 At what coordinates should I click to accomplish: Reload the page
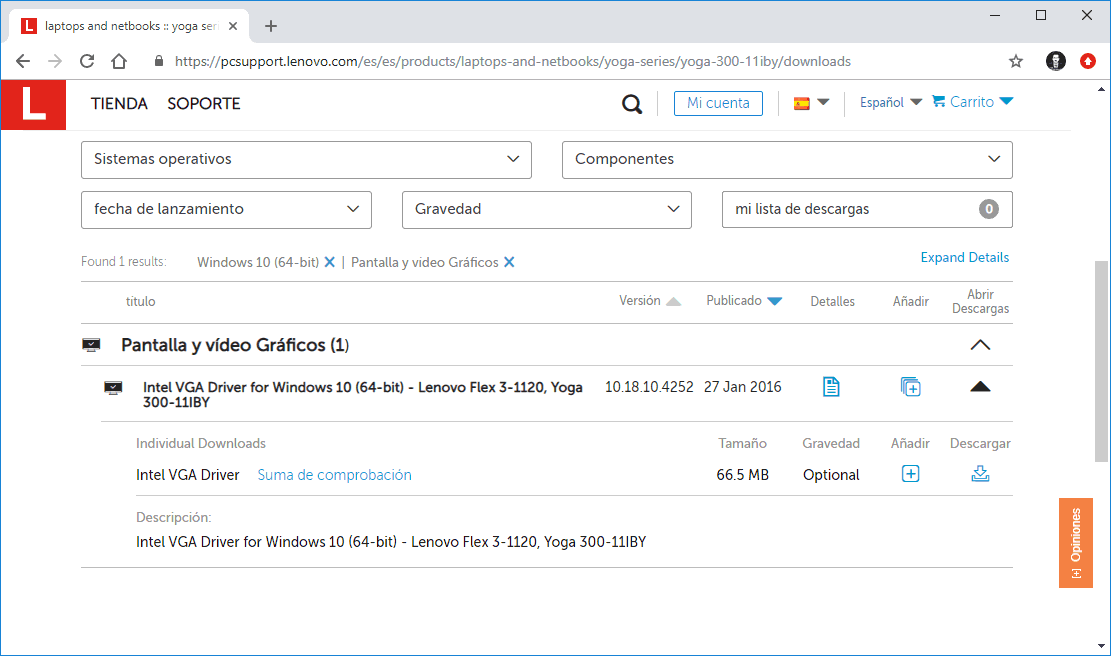86,62
